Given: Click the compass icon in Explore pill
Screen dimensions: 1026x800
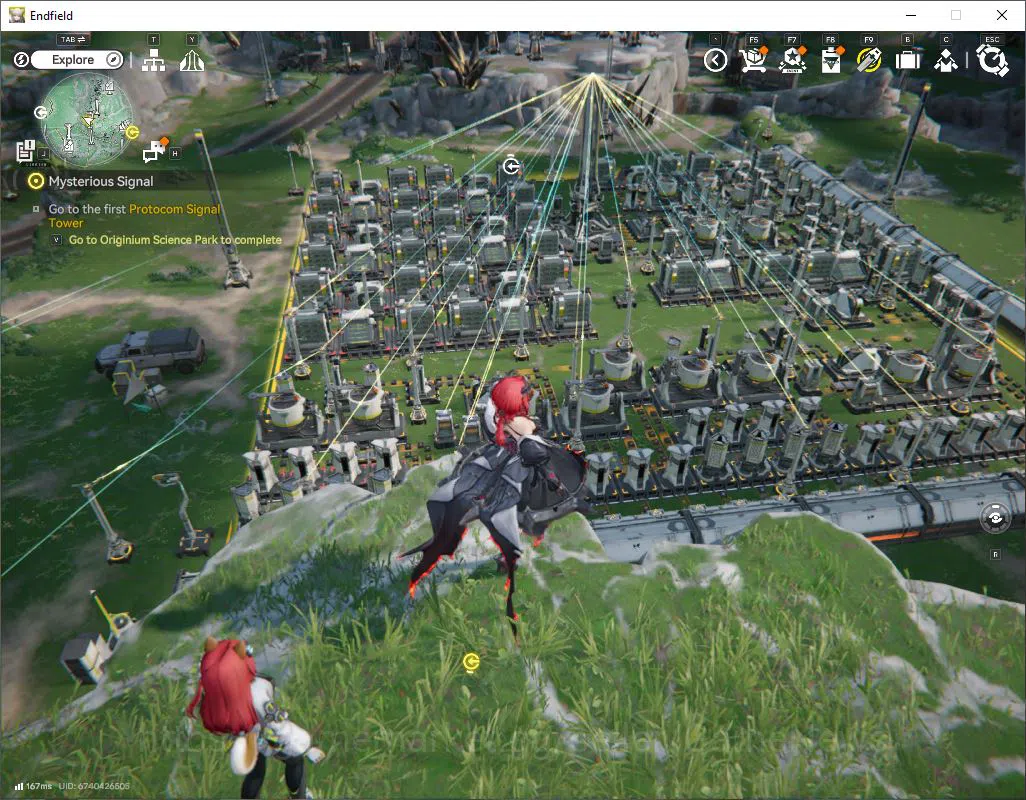Looking at the screenshot, I should [x=113, y=60].
